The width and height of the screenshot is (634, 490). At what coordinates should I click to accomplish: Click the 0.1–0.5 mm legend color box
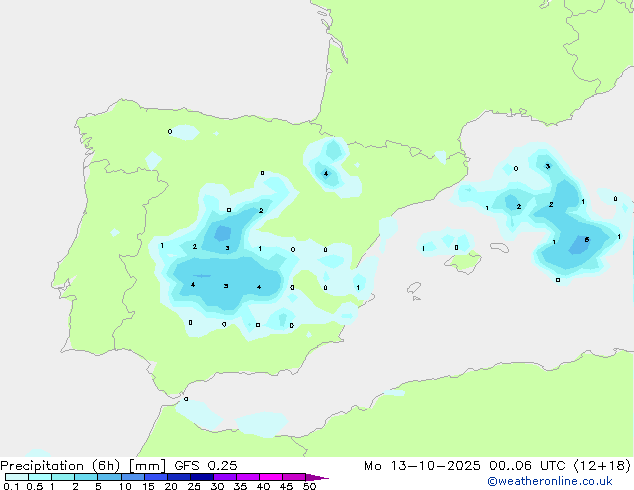tap(17, 477)
